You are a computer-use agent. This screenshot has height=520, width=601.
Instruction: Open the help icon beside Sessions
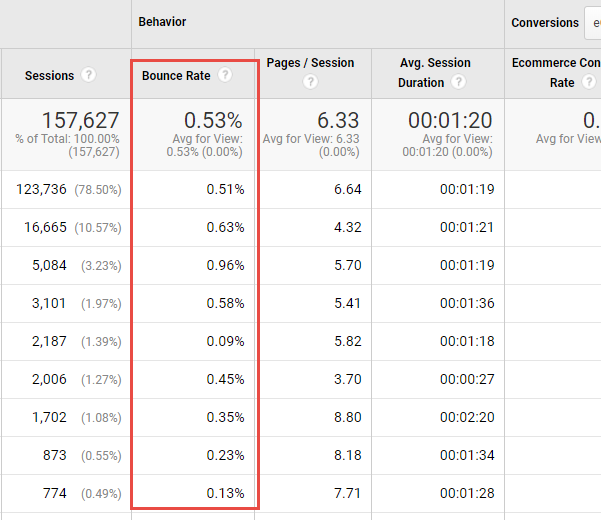coord(89,75)
